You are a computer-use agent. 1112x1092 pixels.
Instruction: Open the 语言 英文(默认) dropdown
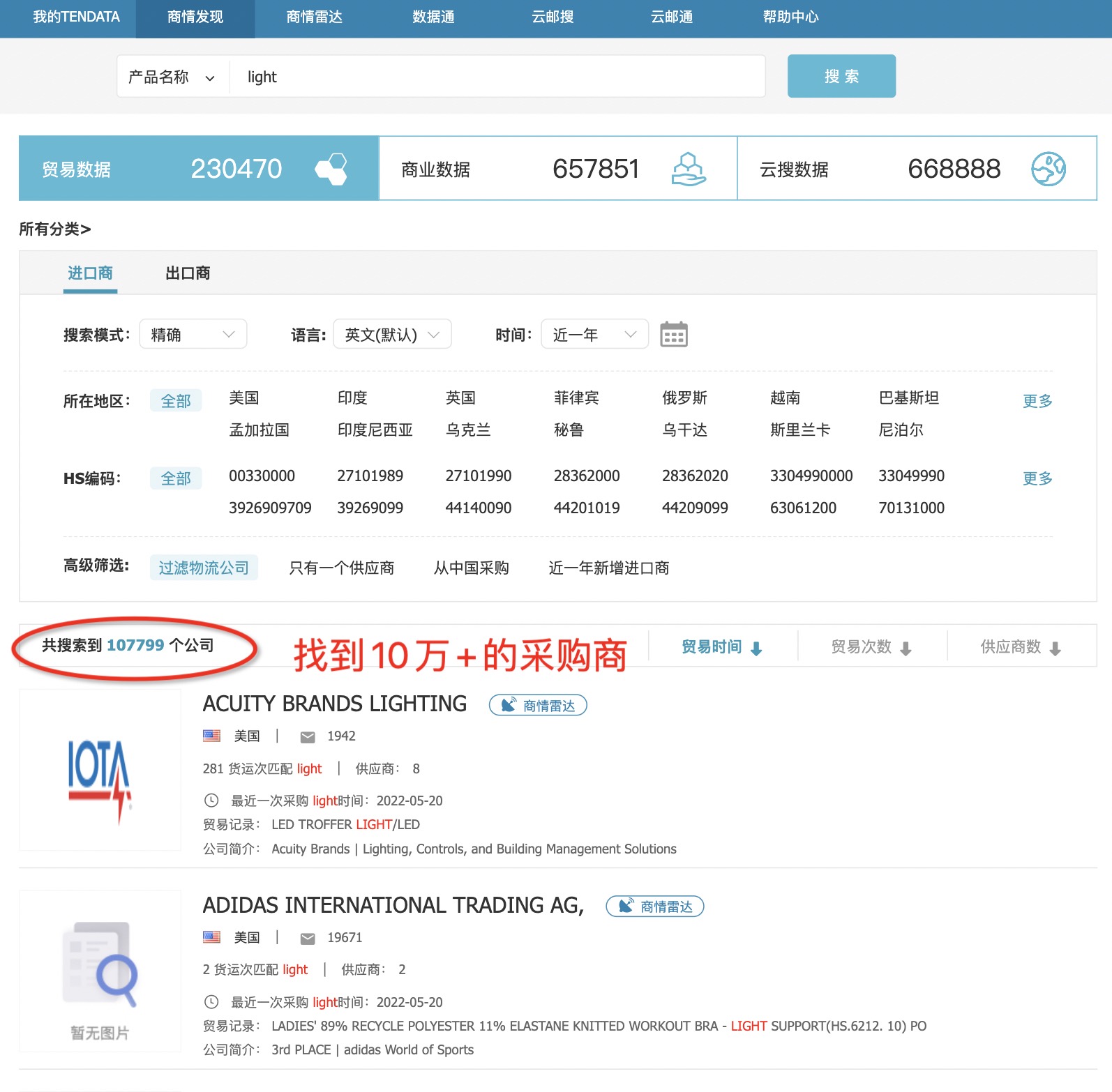point(392,334)
